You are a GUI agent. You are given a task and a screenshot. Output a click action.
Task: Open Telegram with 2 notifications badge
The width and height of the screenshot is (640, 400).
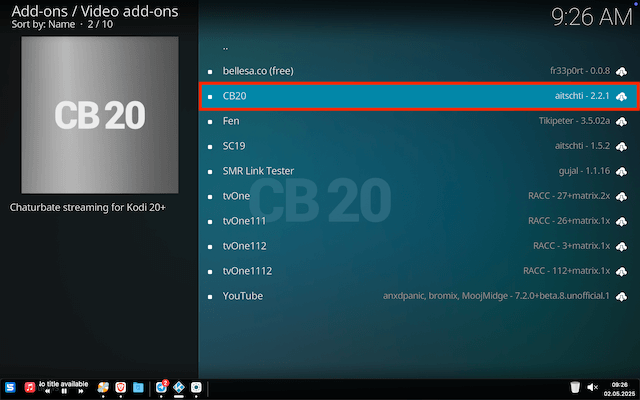(162, 387)
